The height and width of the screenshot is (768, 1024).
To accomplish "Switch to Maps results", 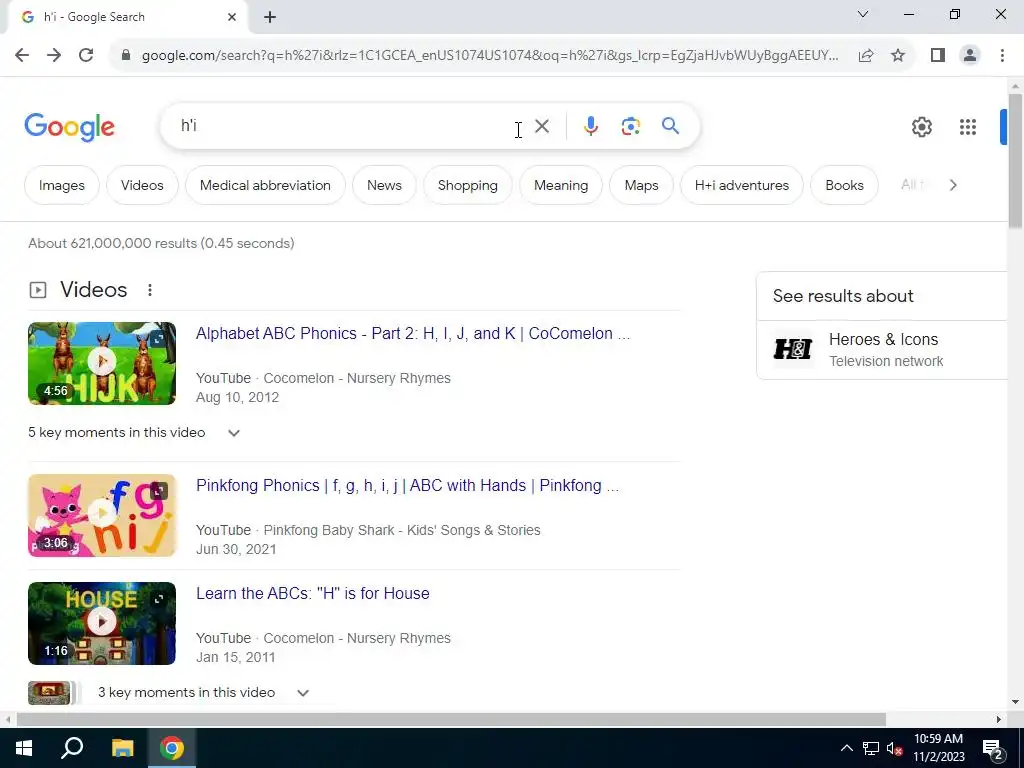I will pyautogui.click(x=641, y=185).
